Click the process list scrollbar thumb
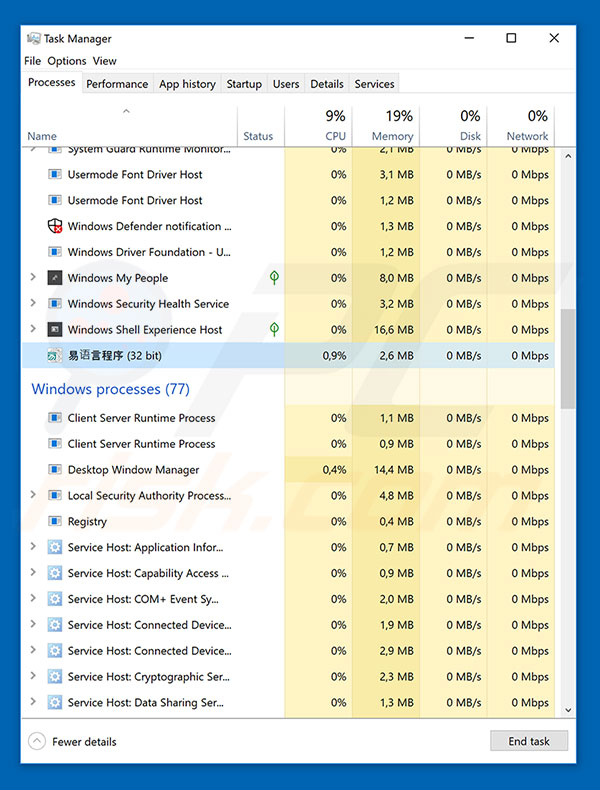Screen dimensions: 600x790 pos(568,359)
